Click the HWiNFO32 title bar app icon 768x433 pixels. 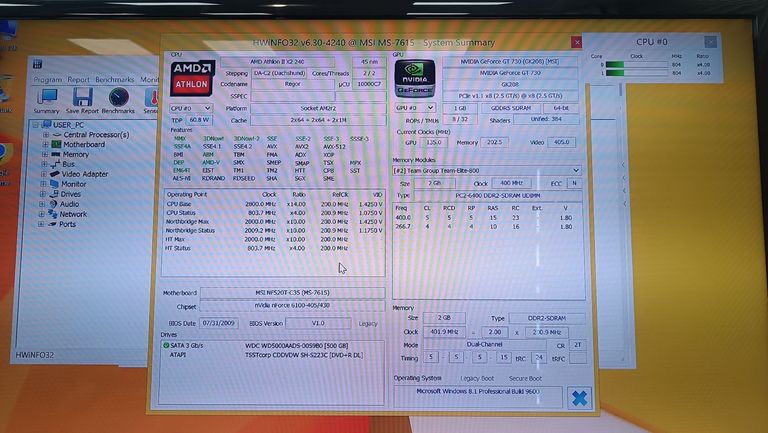coord(37,64)
